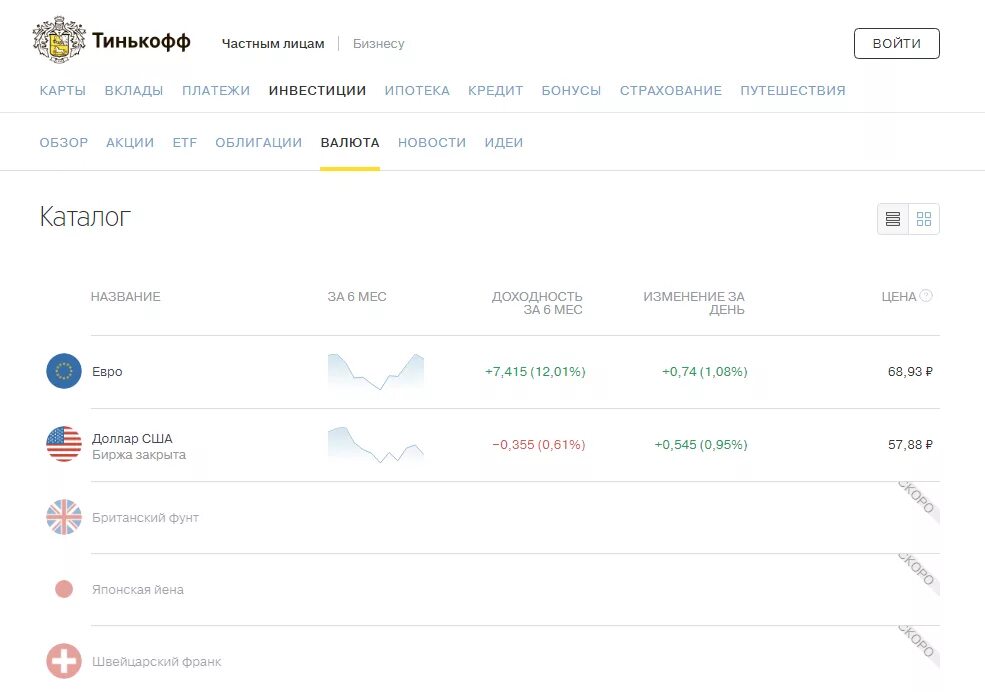Open the ИПОТЕКА menu item
Viewport: 985px width, 692px height.
pos(417,90)
